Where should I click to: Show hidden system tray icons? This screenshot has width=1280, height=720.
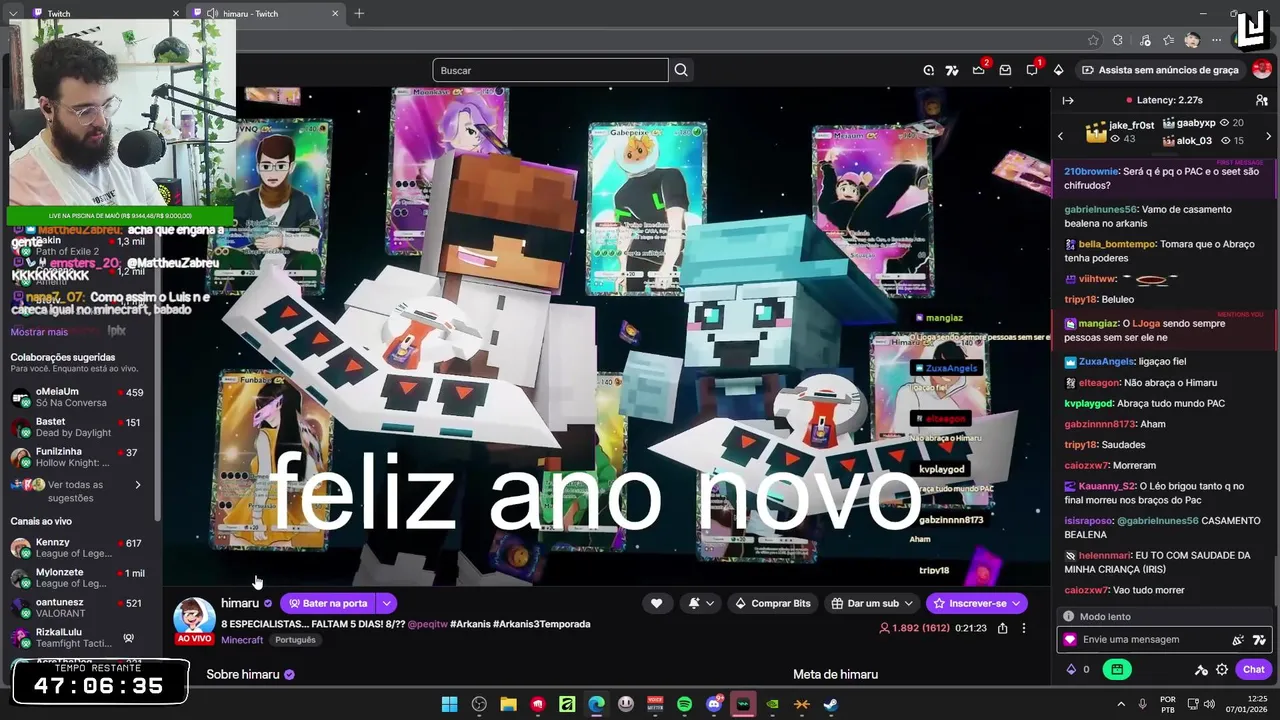(x=1121, y=704)
